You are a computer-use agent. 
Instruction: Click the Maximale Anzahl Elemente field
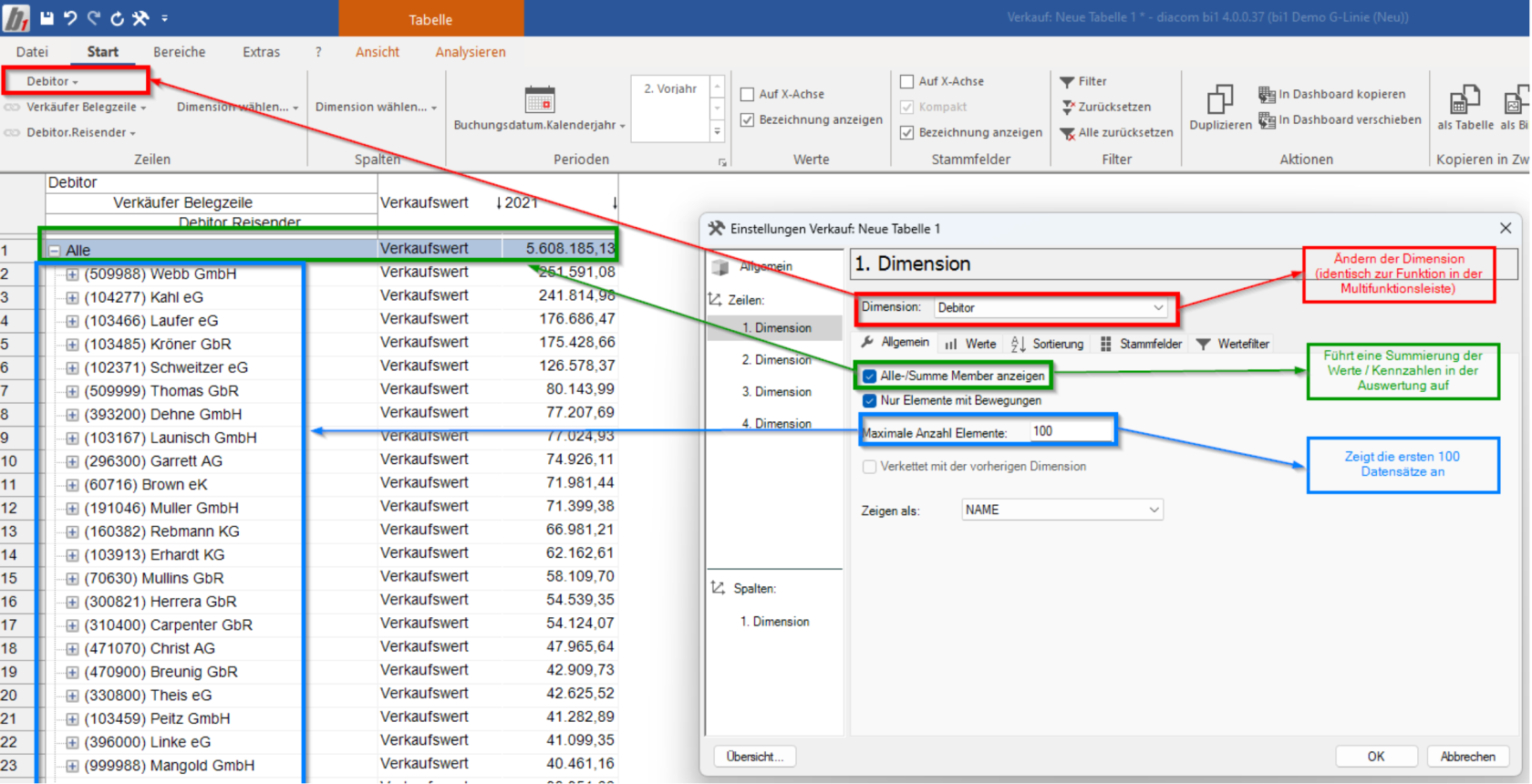1071,431
